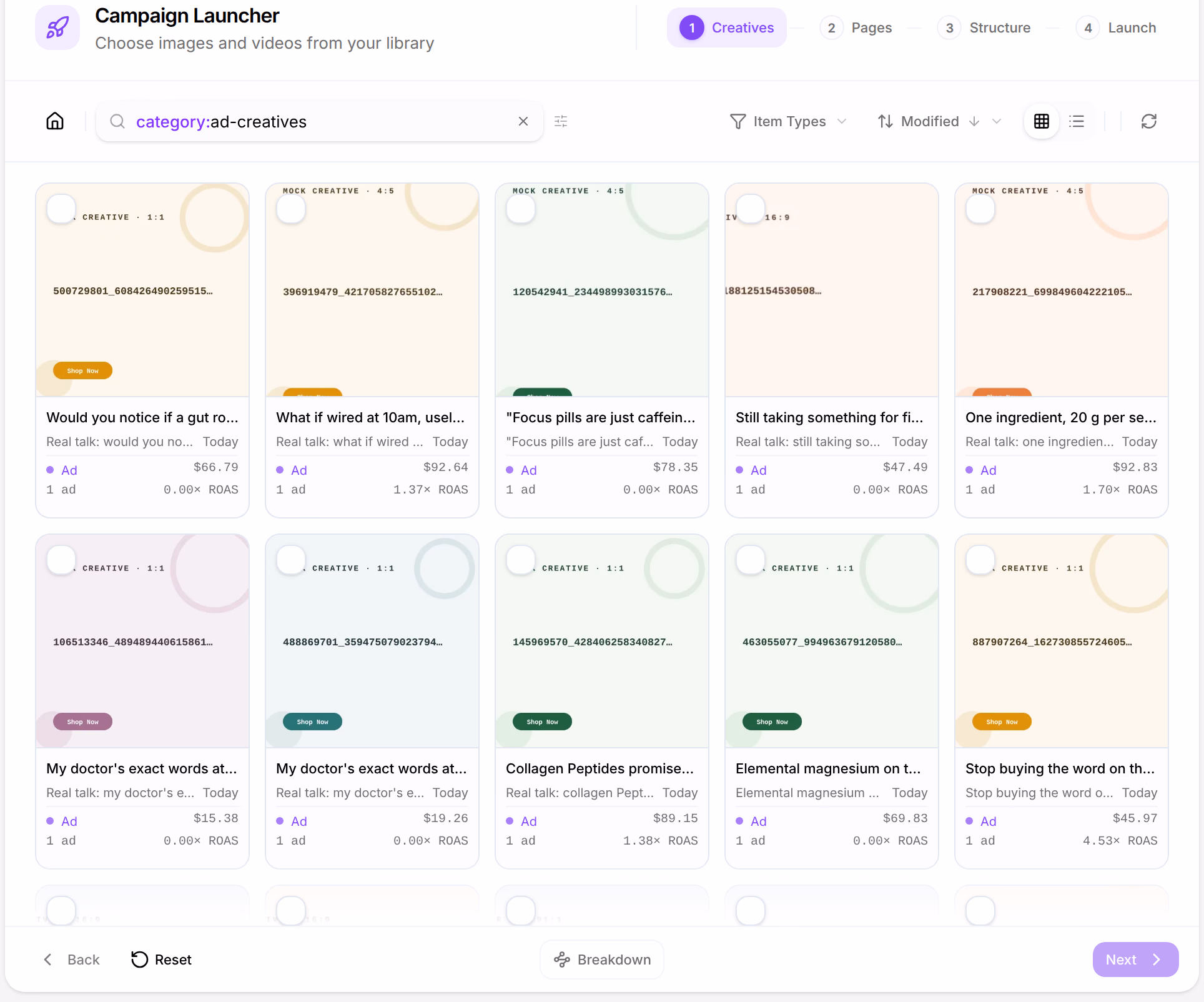Image resolution: width=1204 pixels, height=1002 pixels.
Task: Check the 'Focus pills are just caffein' creative
Action: [521, 209]
